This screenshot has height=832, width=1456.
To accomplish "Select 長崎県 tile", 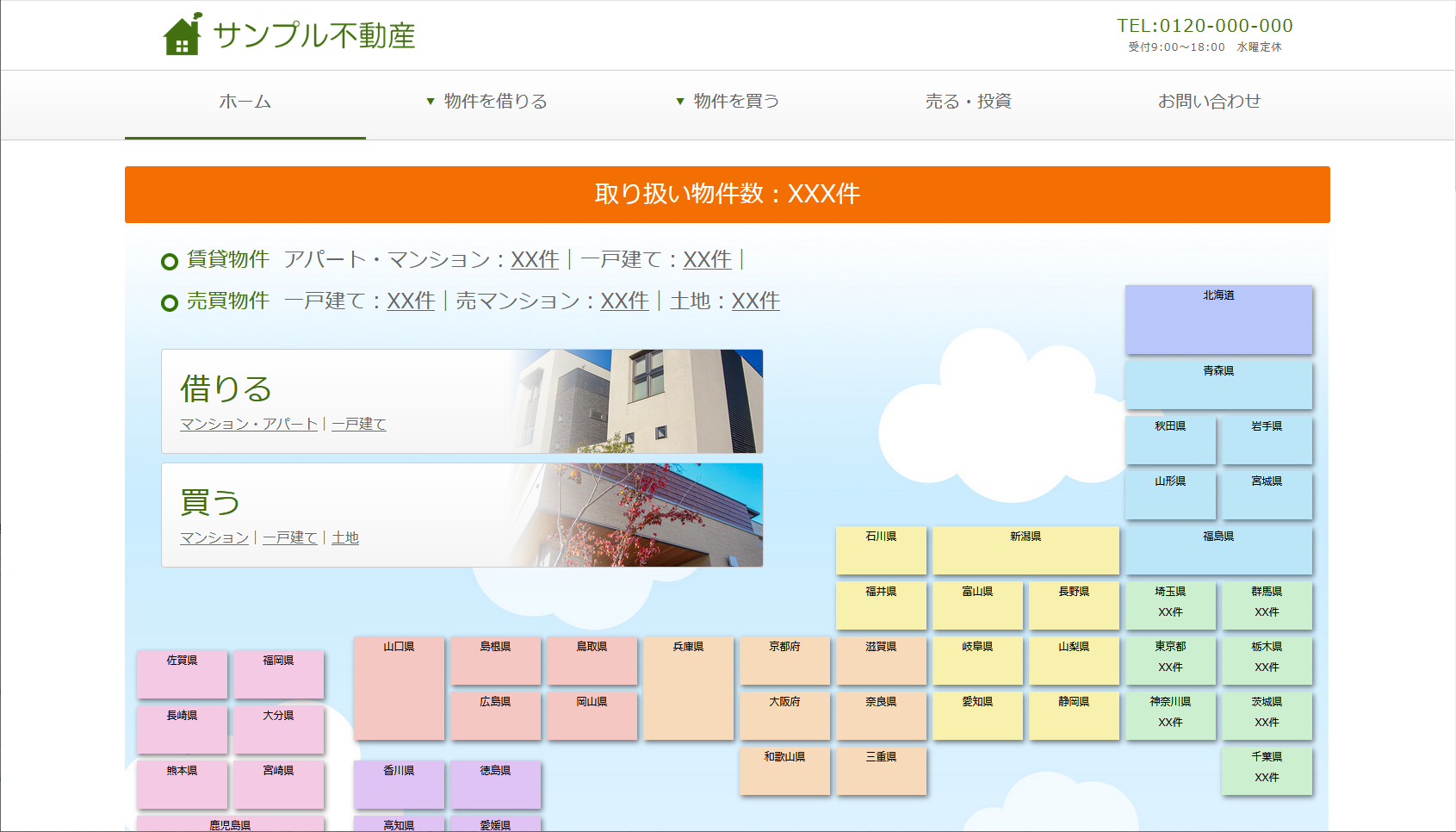I will (x=182, y=730).
